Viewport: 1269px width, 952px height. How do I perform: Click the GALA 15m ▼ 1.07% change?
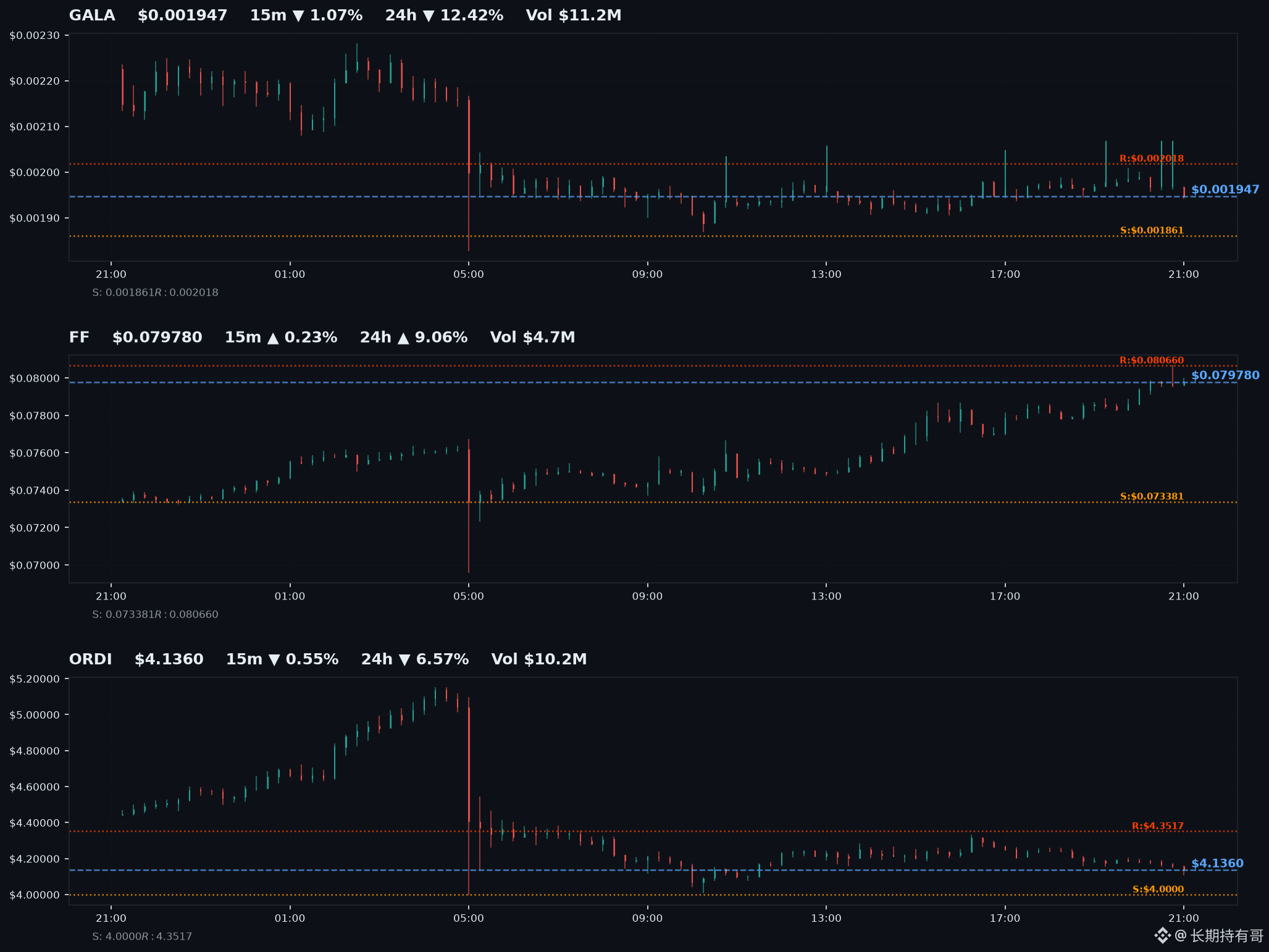(306, 15)
